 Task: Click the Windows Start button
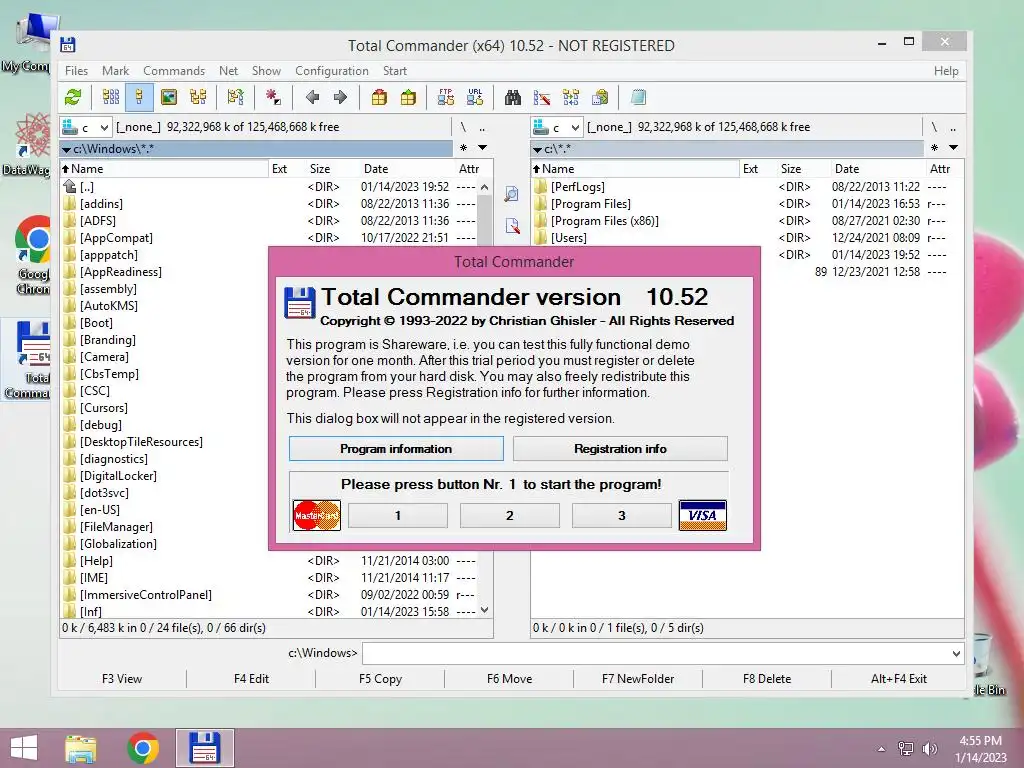tap(24, 748)
